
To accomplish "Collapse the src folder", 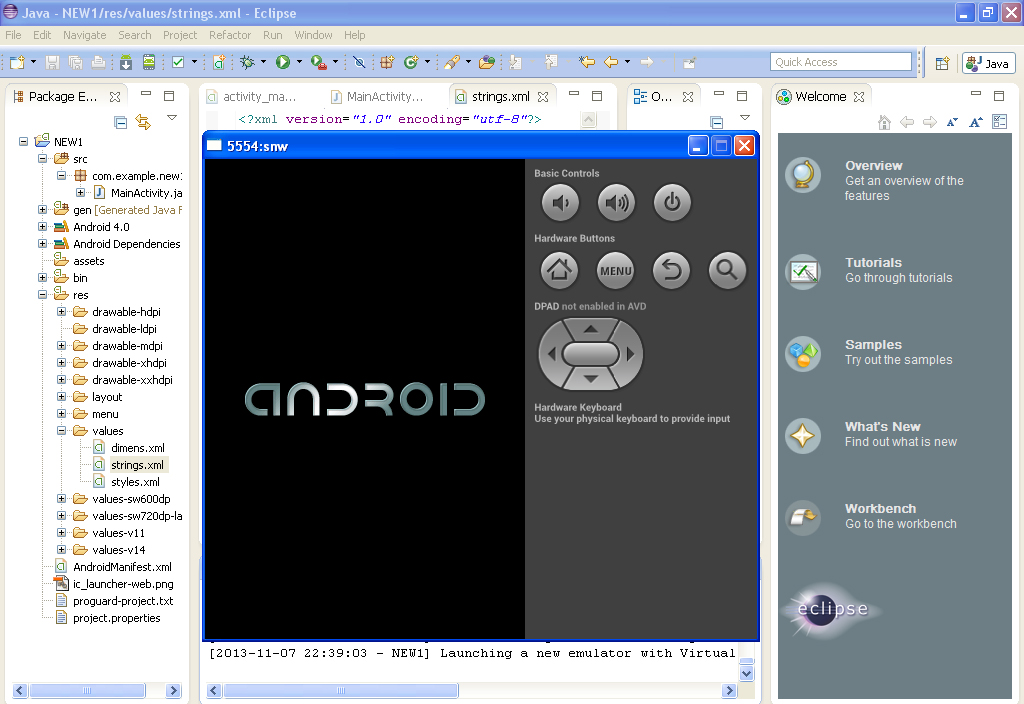I will click(x=42, y=158).
